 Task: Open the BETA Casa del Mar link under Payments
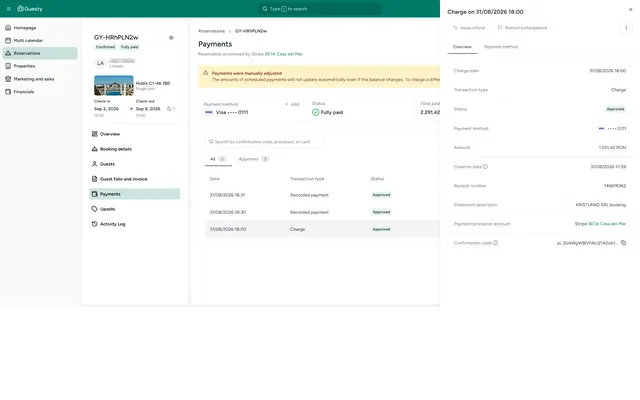[x=284, y=54]
